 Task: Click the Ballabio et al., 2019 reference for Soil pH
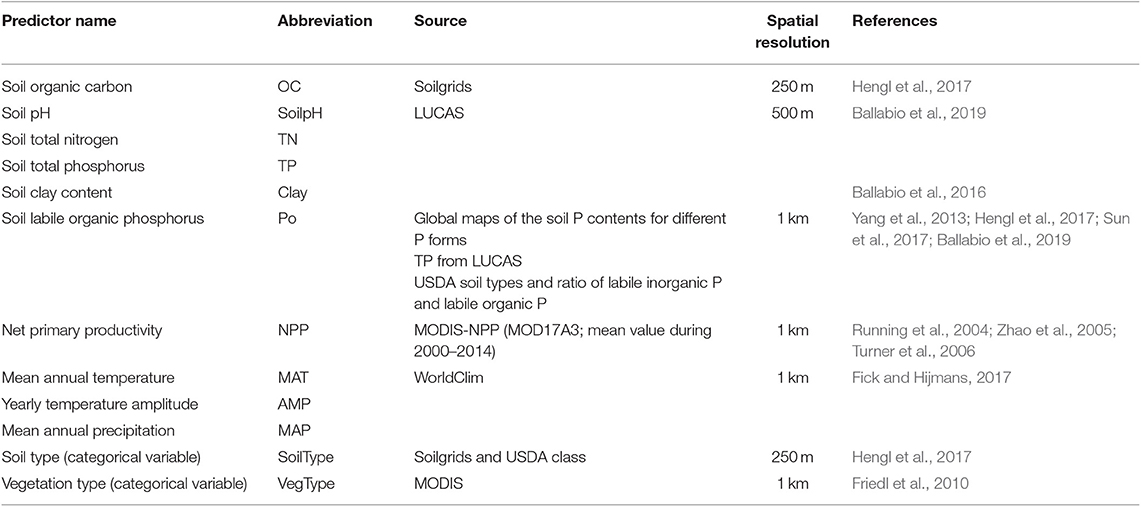pyautogui.click(x=905, y=113)
